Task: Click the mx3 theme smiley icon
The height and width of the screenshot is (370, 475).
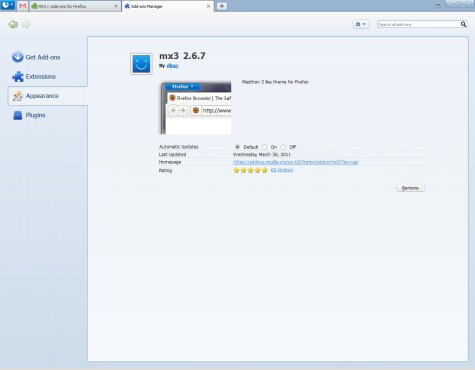Action: (141, 64)
